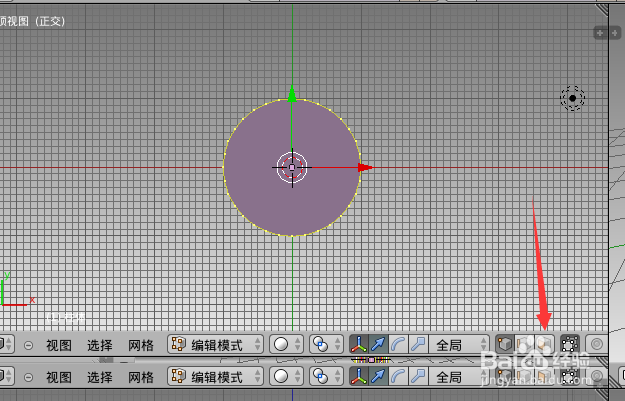This screenshot has width=625, height=401.
Task: Open the 视图 menu in the upper header
Action: click(x=59, y=345)
